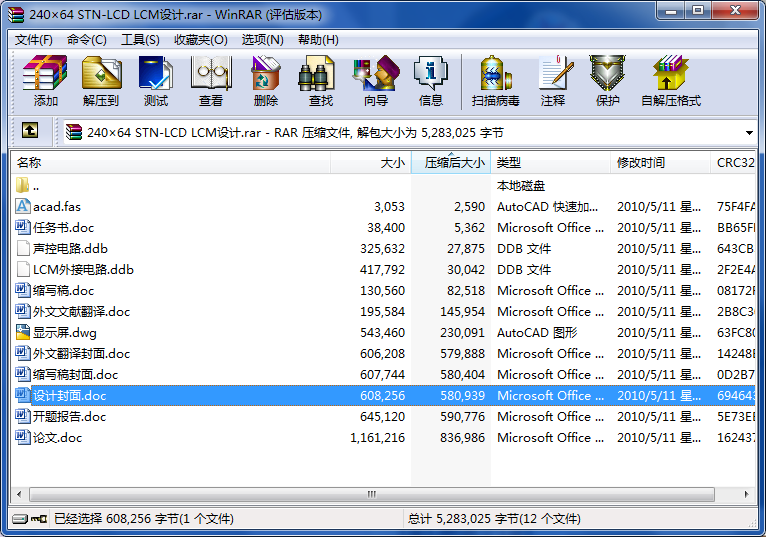Click the Word icon of 任务书.doc
Screen dimensions: 766x537
pos(22,227)
